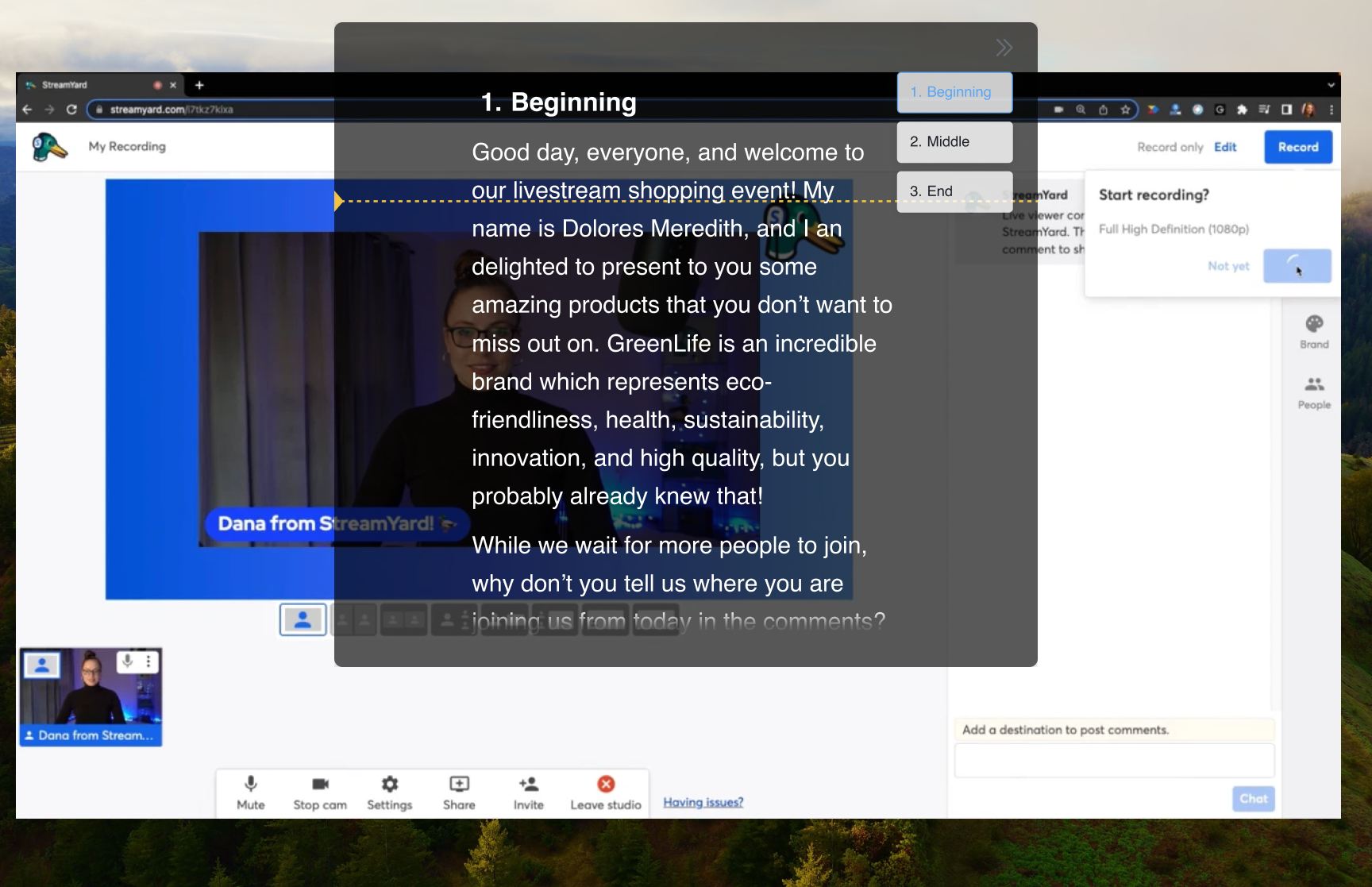Viewport: 1372px width, 887px height.
Task: Jump to the 2. Middle section
Action: 954,141
